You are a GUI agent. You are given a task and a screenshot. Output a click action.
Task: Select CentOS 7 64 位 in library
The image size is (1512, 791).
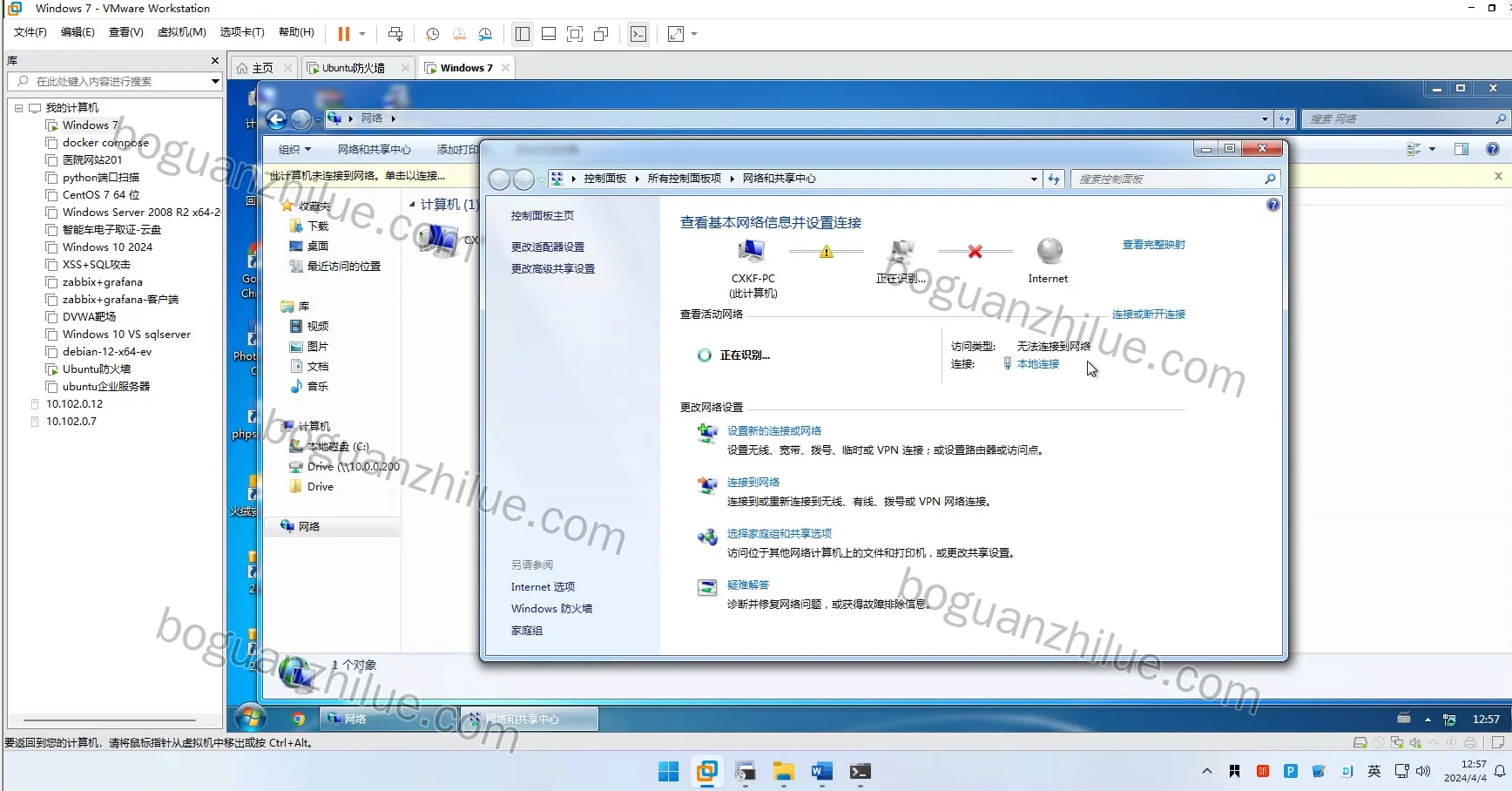coord(101,195)
